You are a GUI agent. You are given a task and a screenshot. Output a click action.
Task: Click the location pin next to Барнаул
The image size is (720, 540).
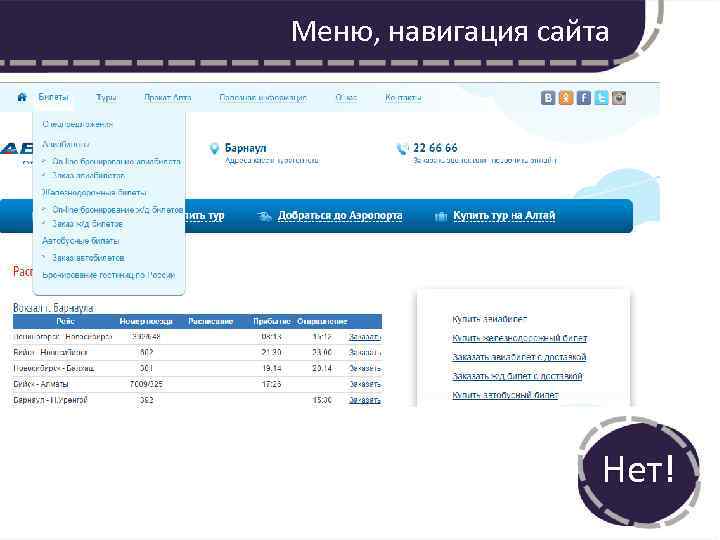pos(214,149)
